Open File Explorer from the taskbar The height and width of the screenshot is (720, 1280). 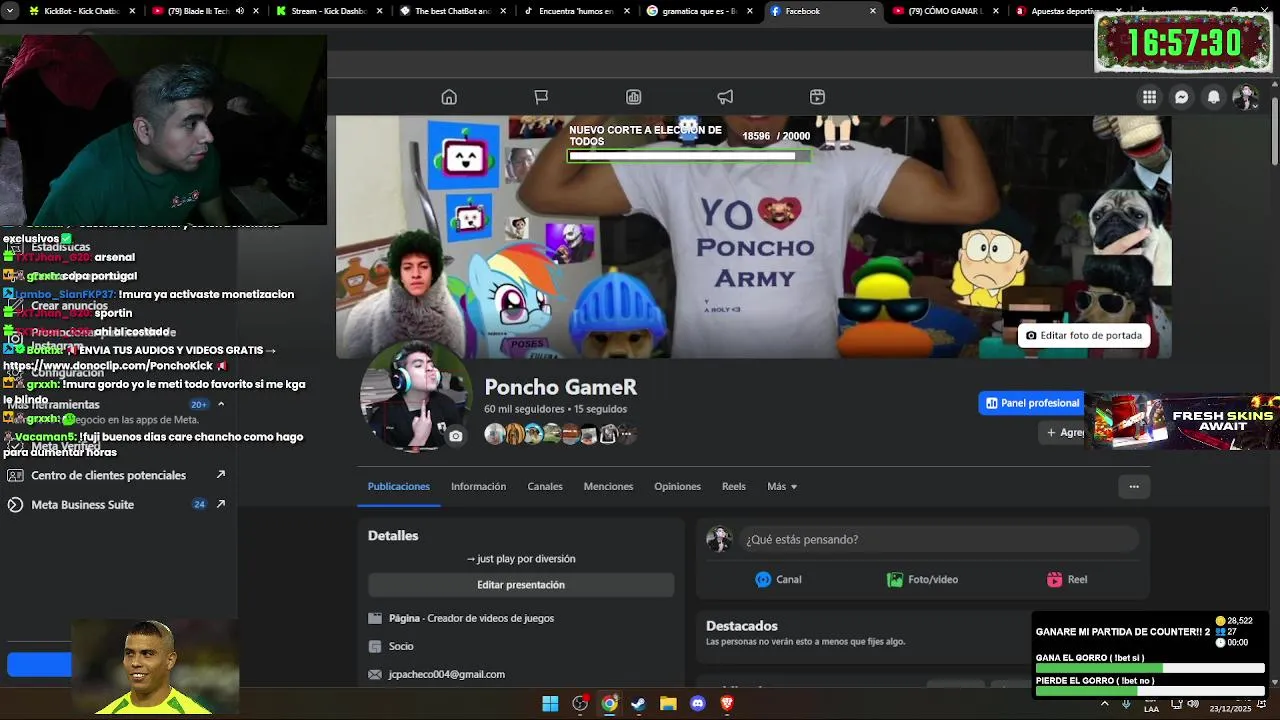tap(668, 704)
